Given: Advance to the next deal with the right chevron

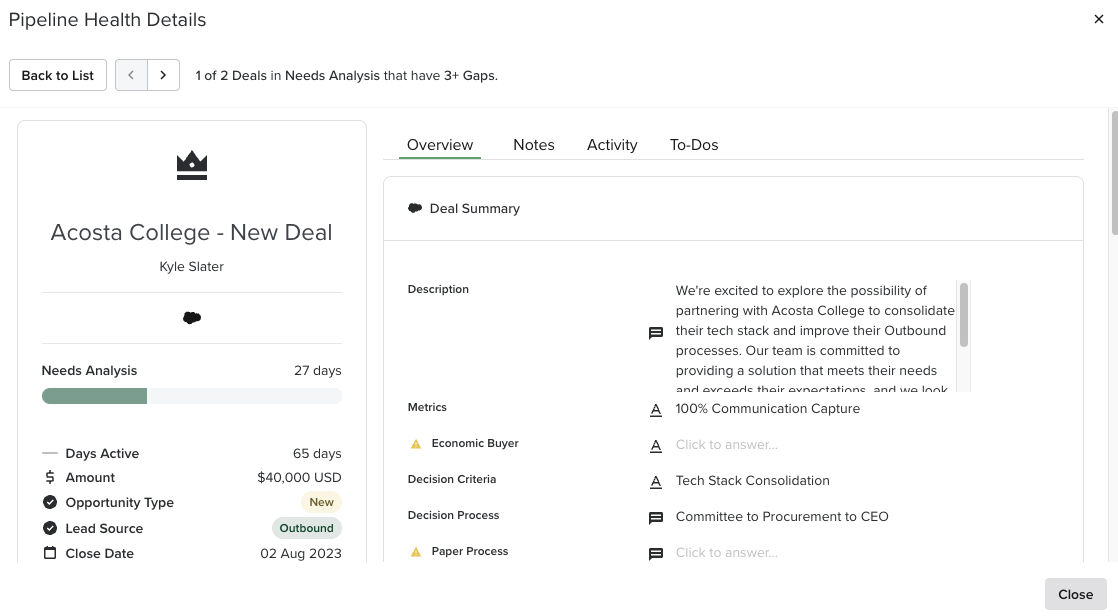Looking at the screenshot, I should 163,75.
